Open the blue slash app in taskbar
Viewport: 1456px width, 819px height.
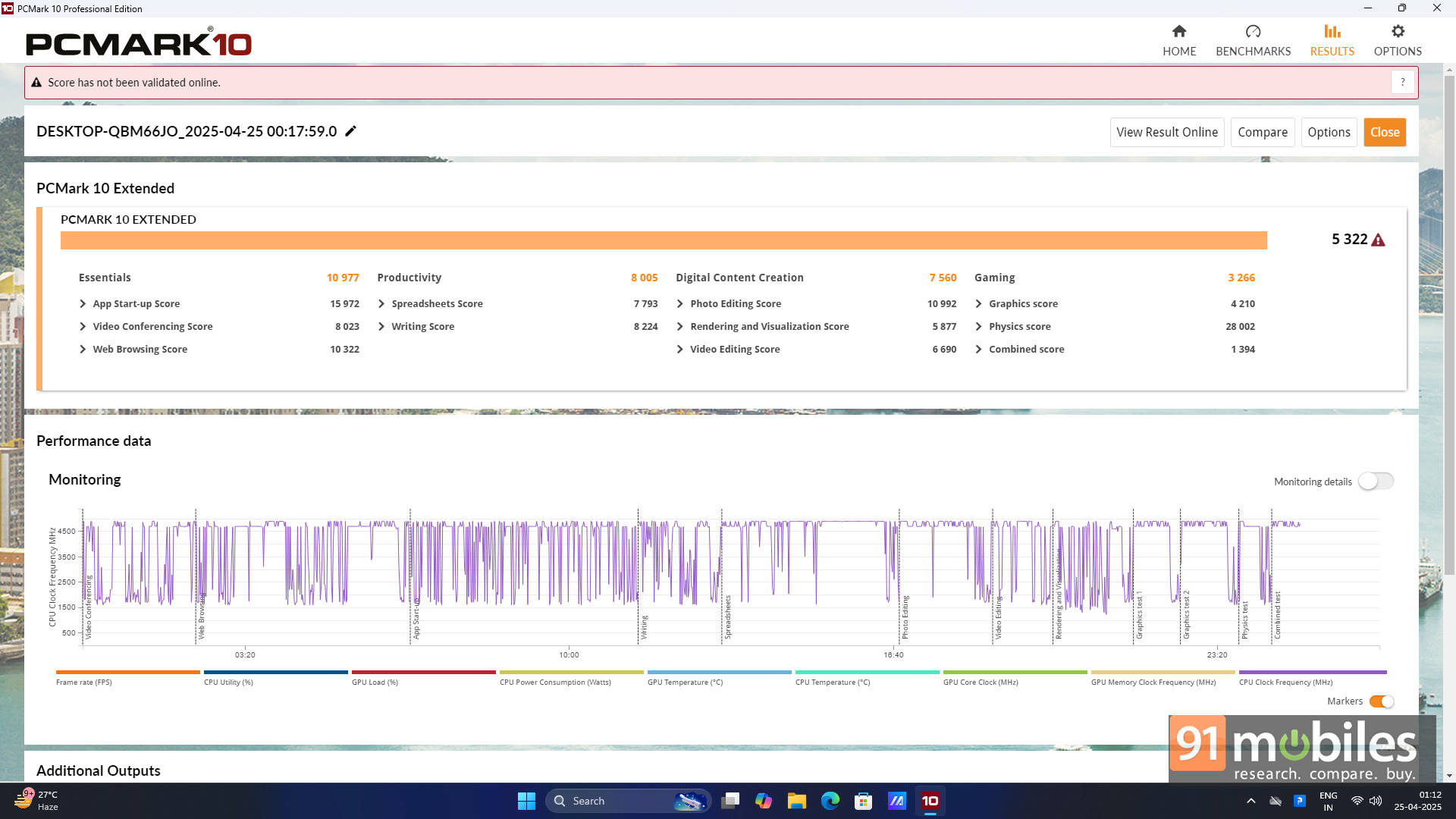896,801
